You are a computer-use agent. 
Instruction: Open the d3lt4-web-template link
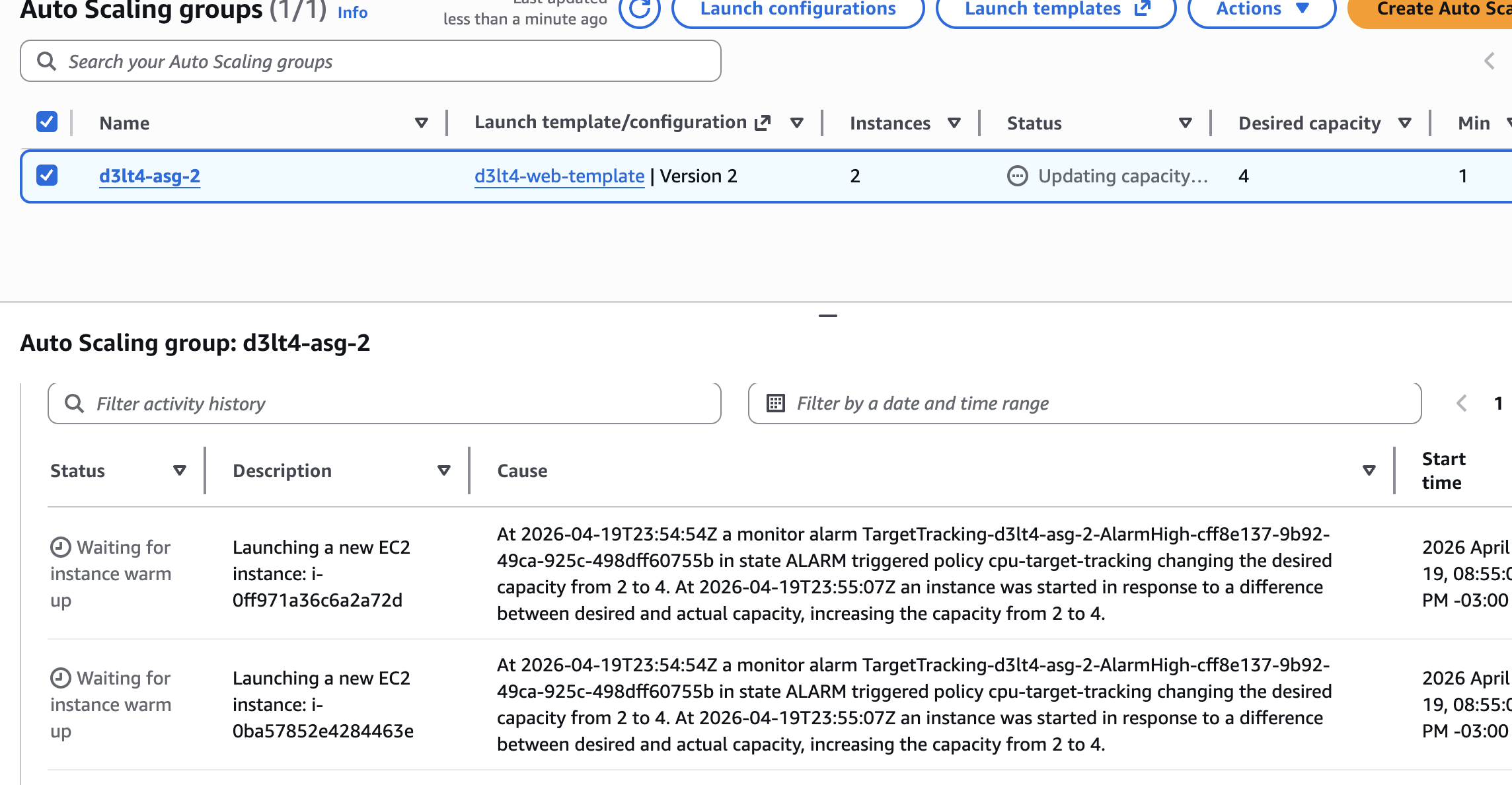coord(559,176)
